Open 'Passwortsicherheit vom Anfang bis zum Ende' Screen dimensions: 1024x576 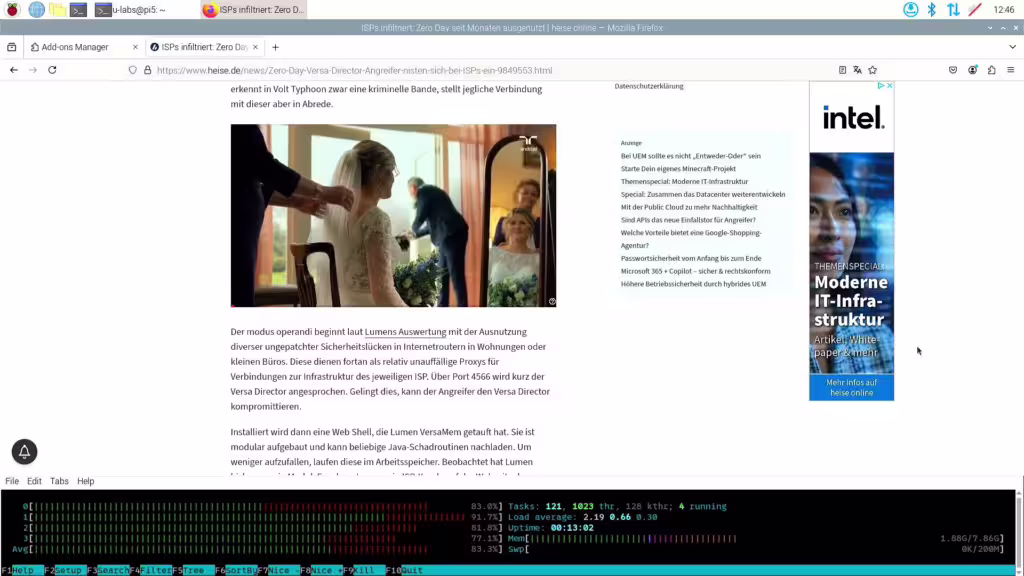[x=691, y=258]
